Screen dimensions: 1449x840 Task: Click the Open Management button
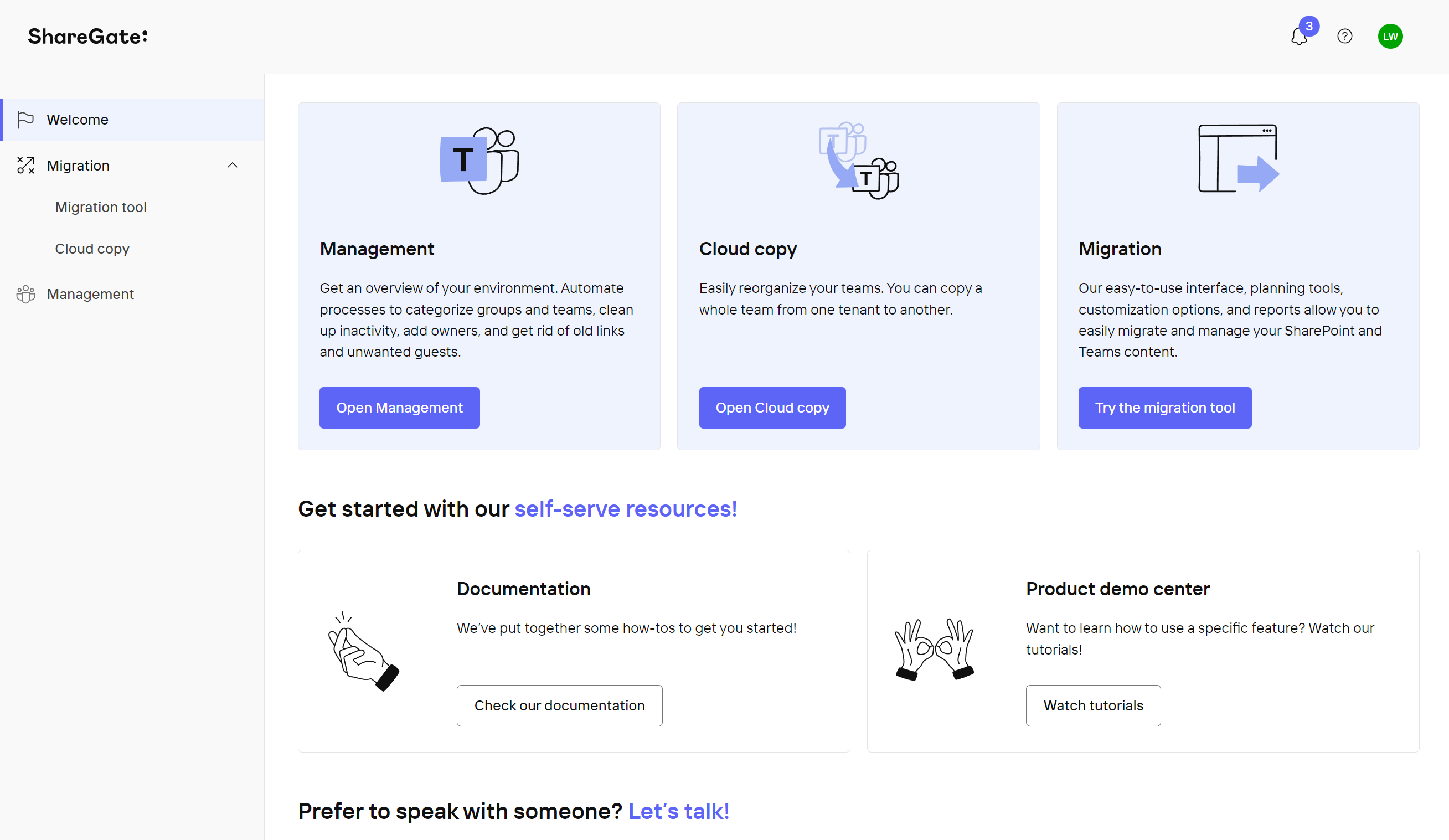(399, 408)
